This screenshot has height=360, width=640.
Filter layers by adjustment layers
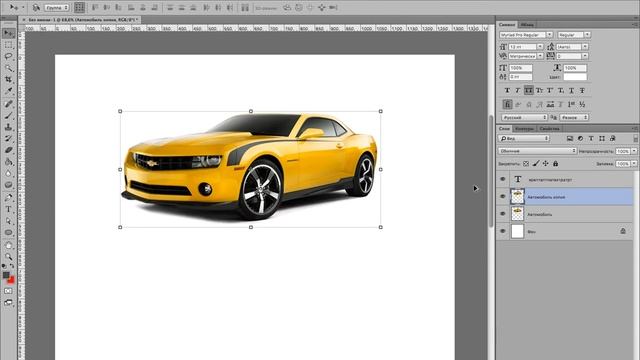580,139
